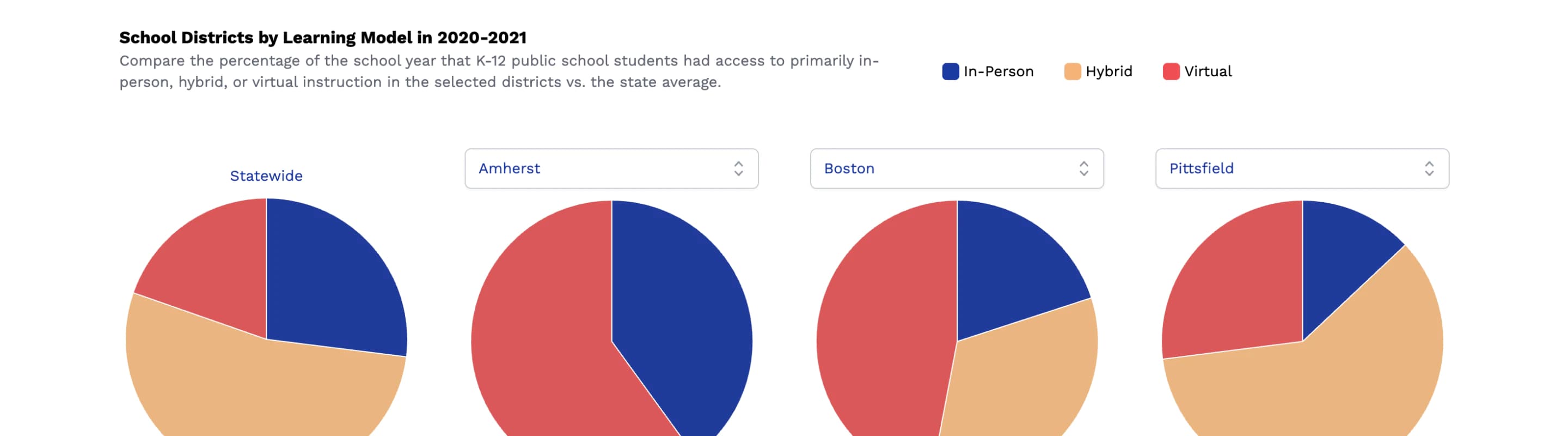
Task: Click the orange Hybrid legend swatch
Action: pyautogui.click(x=1072, y=71)
